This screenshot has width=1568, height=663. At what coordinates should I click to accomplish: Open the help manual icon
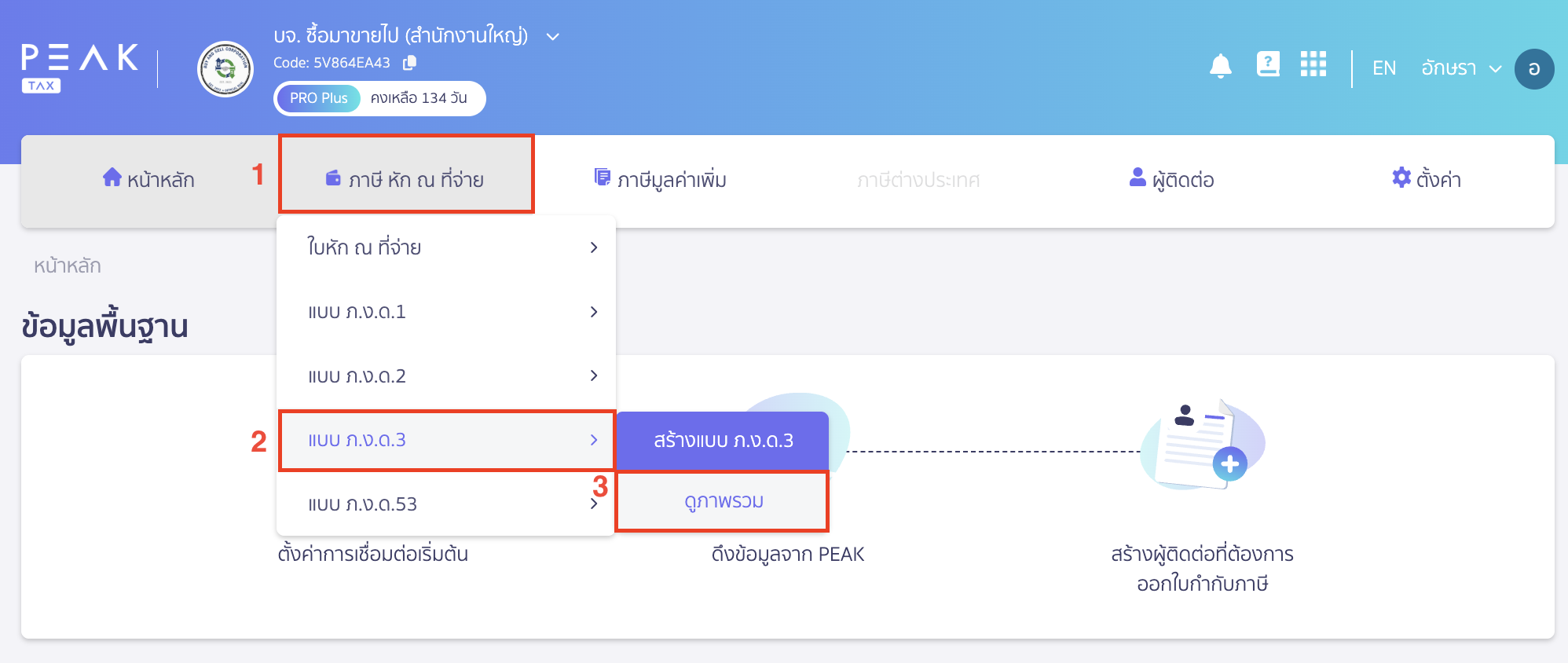1268,64
